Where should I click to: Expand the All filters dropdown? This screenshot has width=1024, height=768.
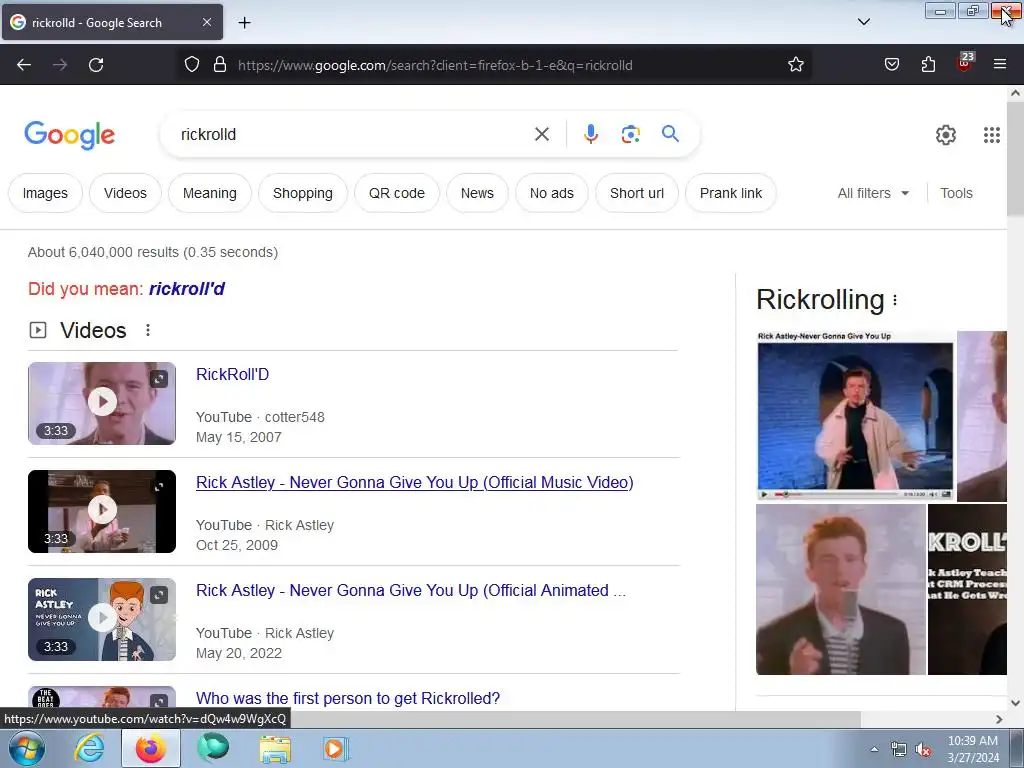[873, 193]
